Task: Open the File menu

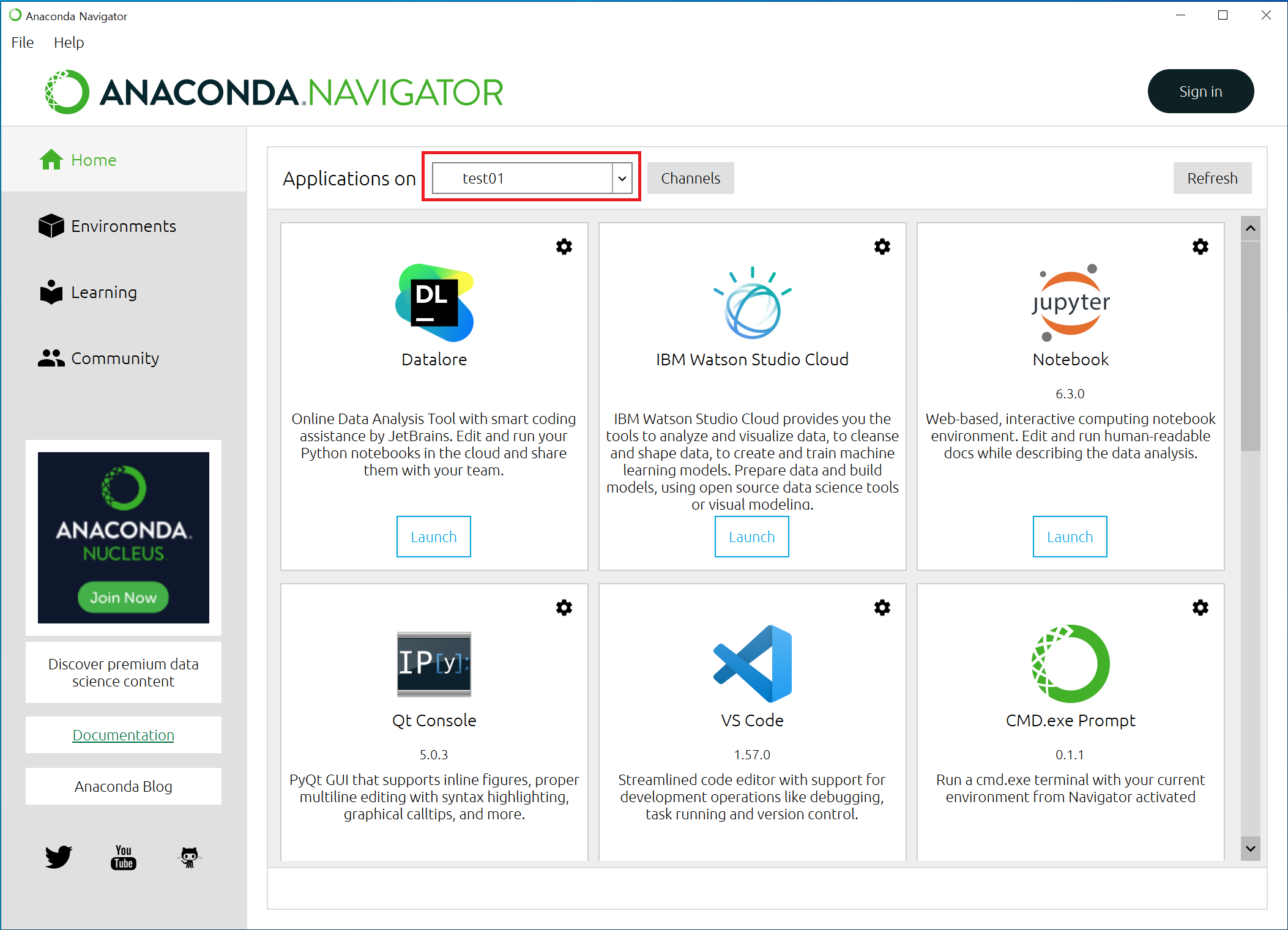Action: click(x=23, y=43)
